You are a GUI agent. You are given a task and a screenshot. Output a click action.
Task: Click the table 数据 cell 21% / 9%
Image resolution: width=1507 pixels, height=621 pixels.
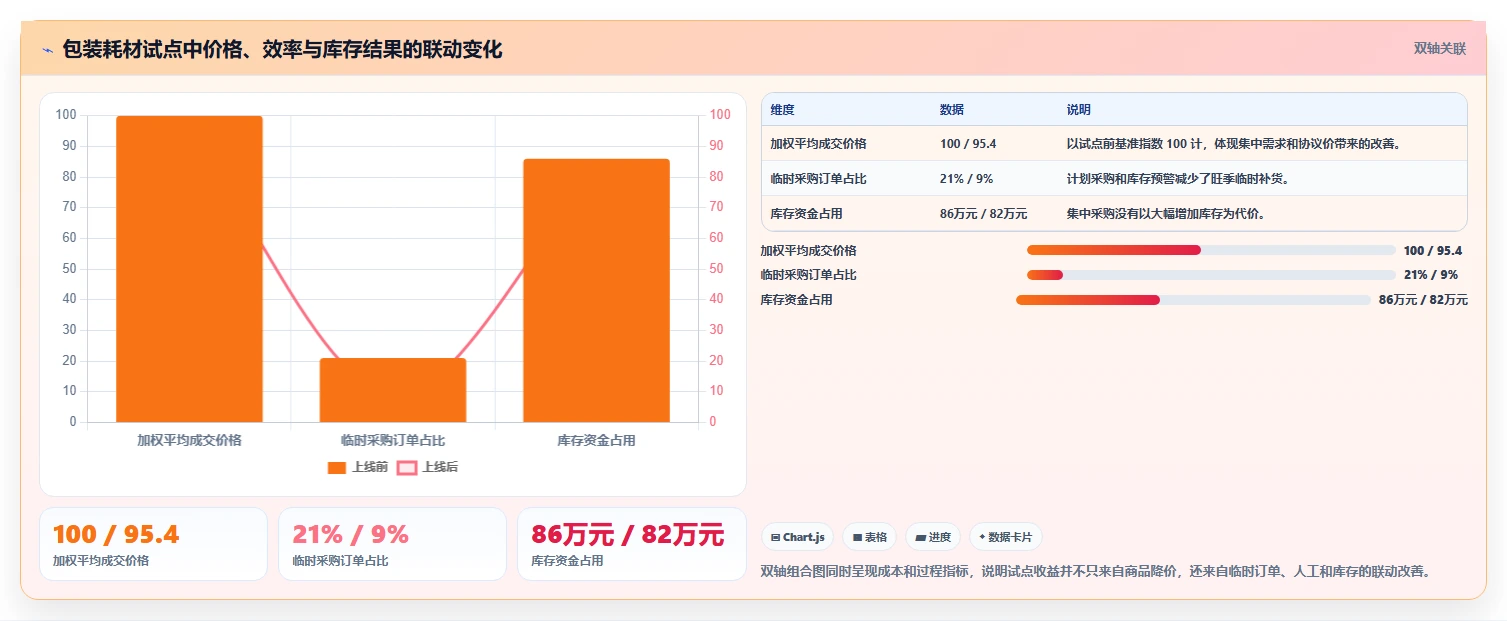[966, 179]
